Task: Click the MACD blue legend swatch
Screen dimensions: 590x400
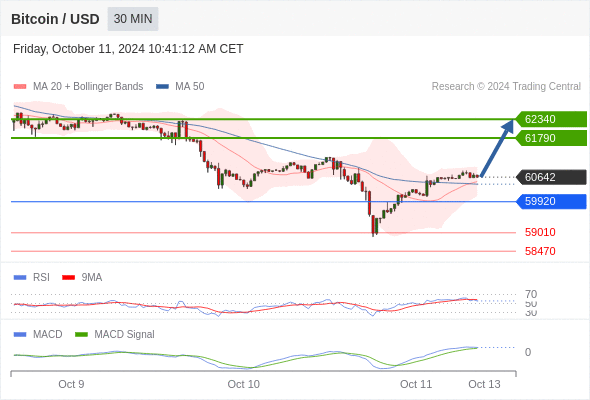Action: [x=20, y=335]
